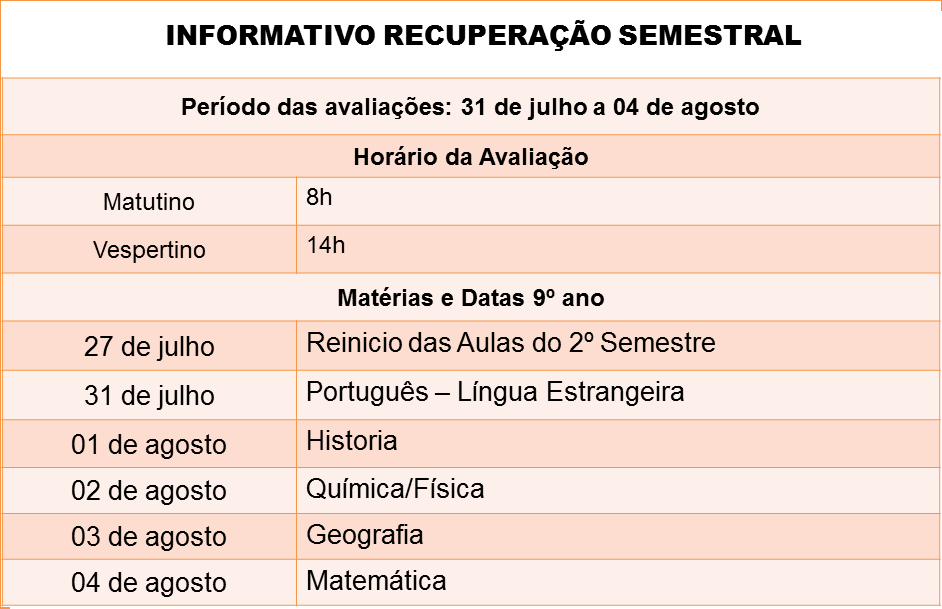942x609 pixels.
Task: Select the 02 de agosto date cell
Action: [149, 490]
